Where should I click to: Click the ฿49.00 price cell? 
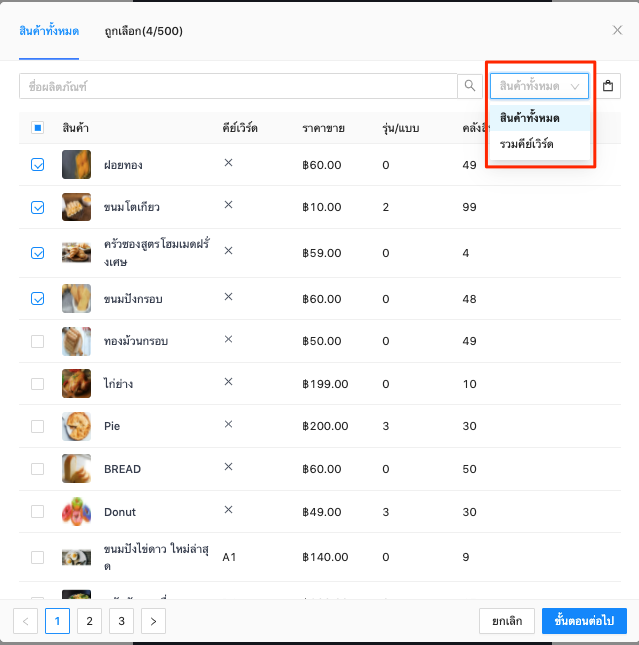(321, 512)
